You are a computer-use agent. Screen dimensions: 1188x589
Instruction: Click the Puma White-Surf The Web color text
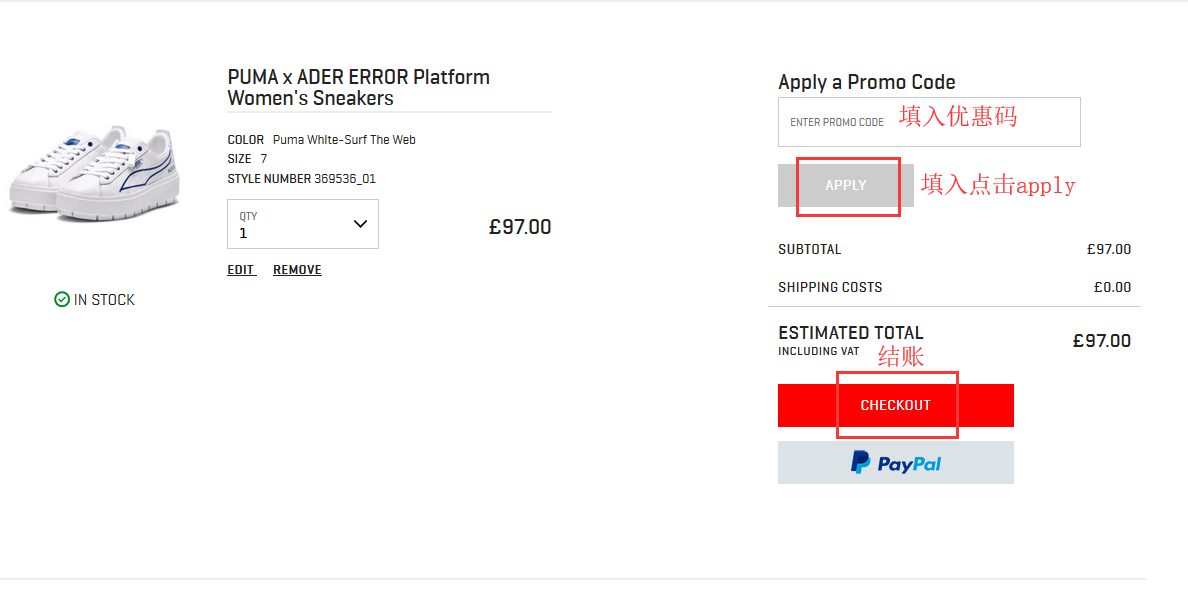(x=343, y=140)
